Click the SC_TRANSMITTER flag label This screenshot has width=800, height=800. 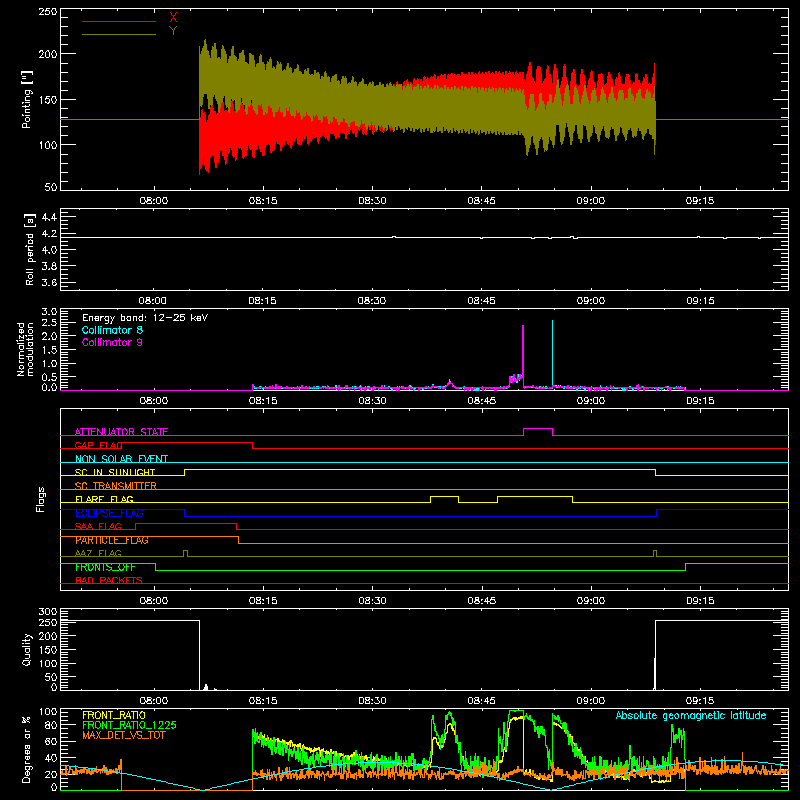116,486
